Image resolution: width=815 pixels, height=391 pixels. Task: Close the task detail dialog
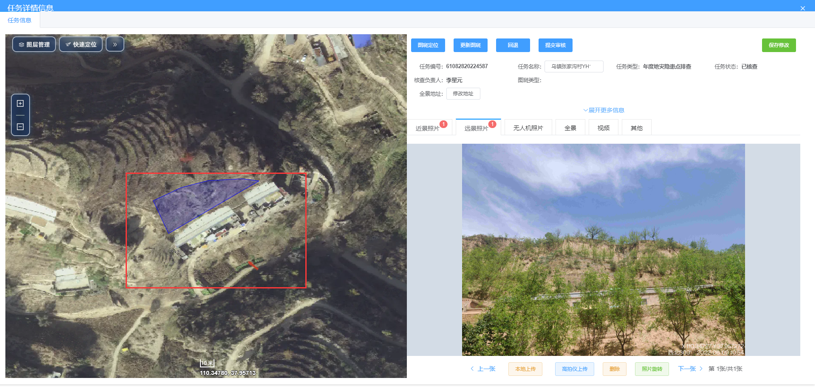(x=803, y=8)
